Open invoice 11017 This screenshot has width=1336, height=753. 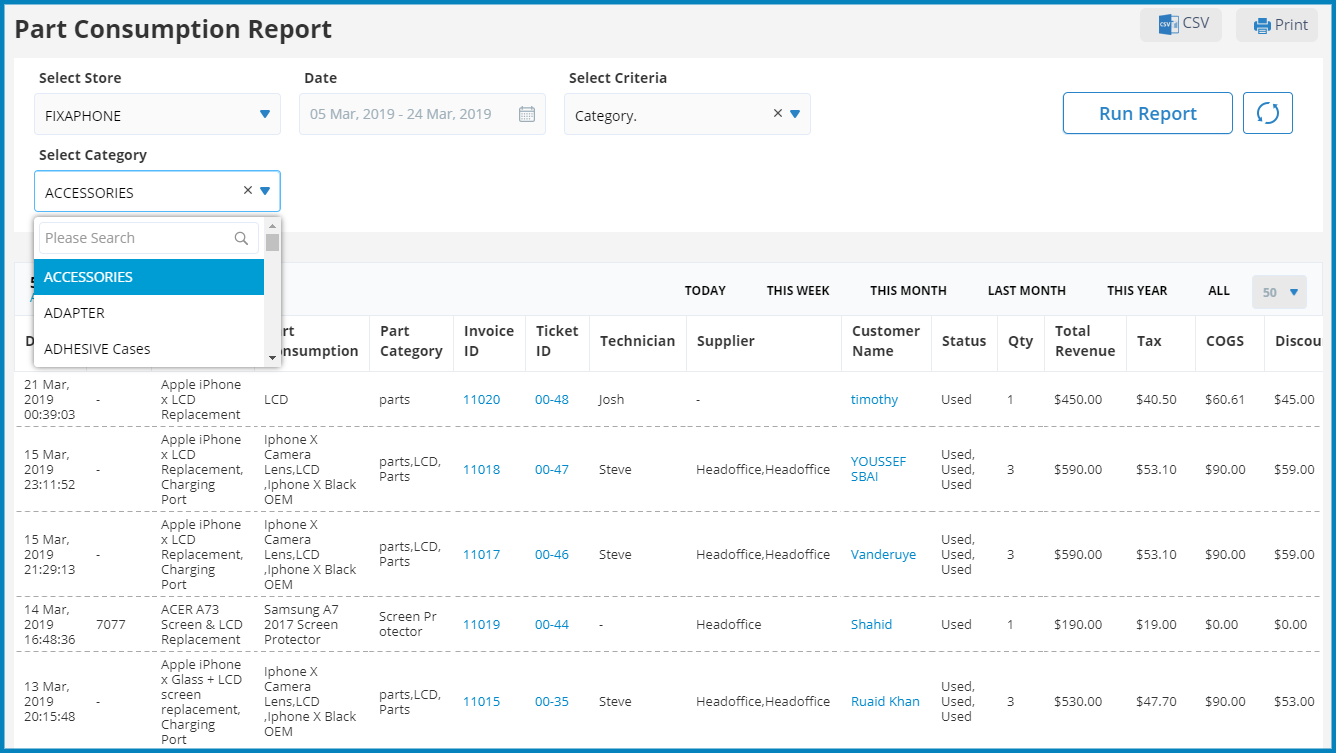pos(481,554)
